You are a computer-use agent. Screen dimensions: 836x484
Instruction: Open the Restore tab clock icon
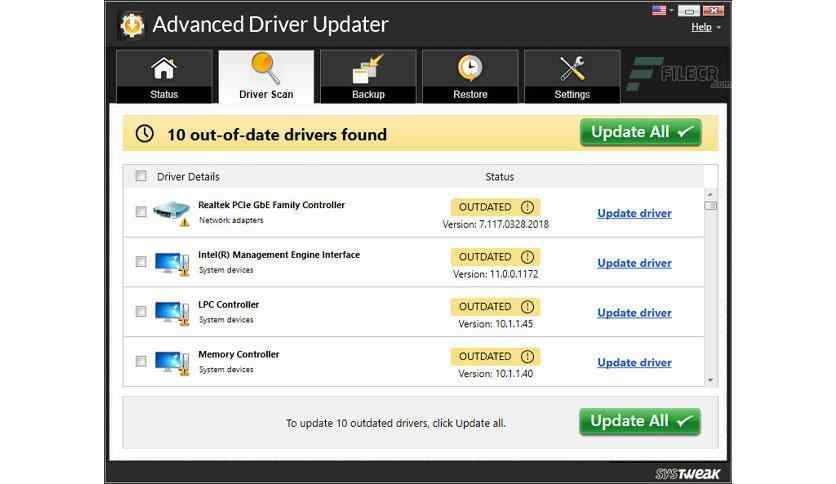pos(470,69)
